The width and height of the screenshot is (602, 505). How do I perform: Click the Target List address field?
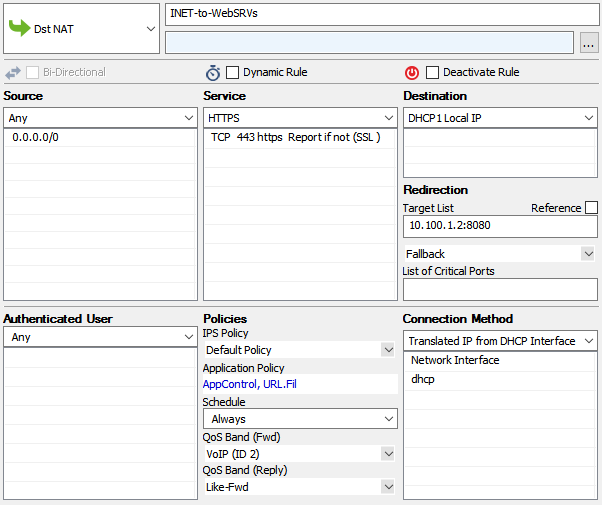pyautogui.click(x=499, y=226)
